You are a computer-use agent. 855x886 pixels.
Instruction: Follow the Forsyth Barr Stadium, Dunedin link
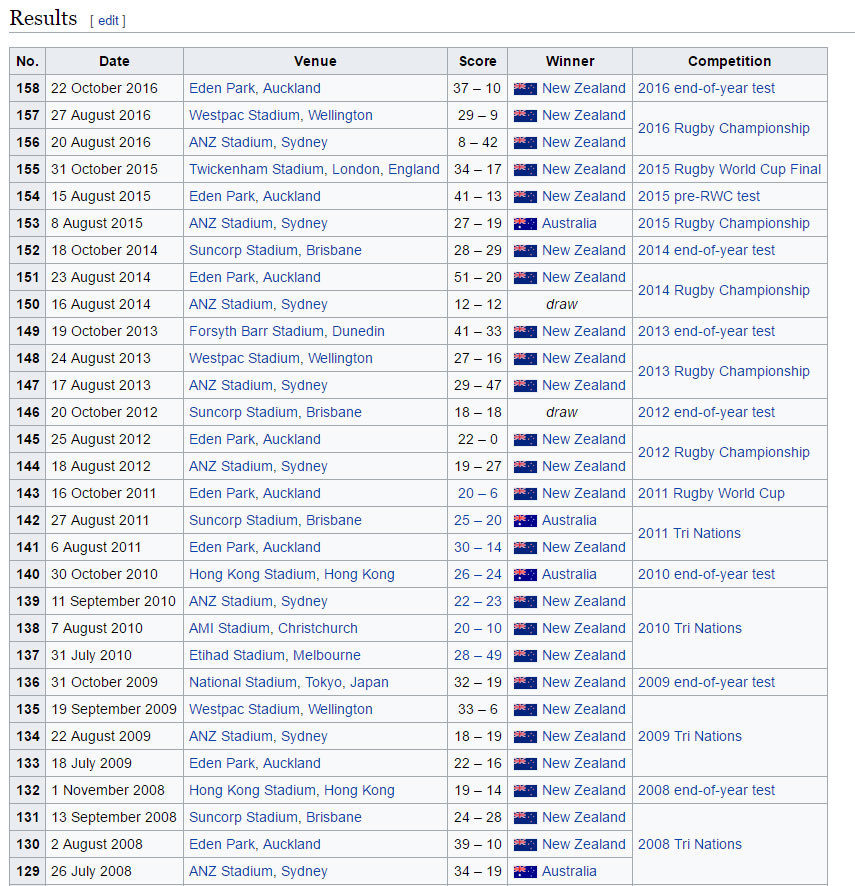tap(286, 331)
